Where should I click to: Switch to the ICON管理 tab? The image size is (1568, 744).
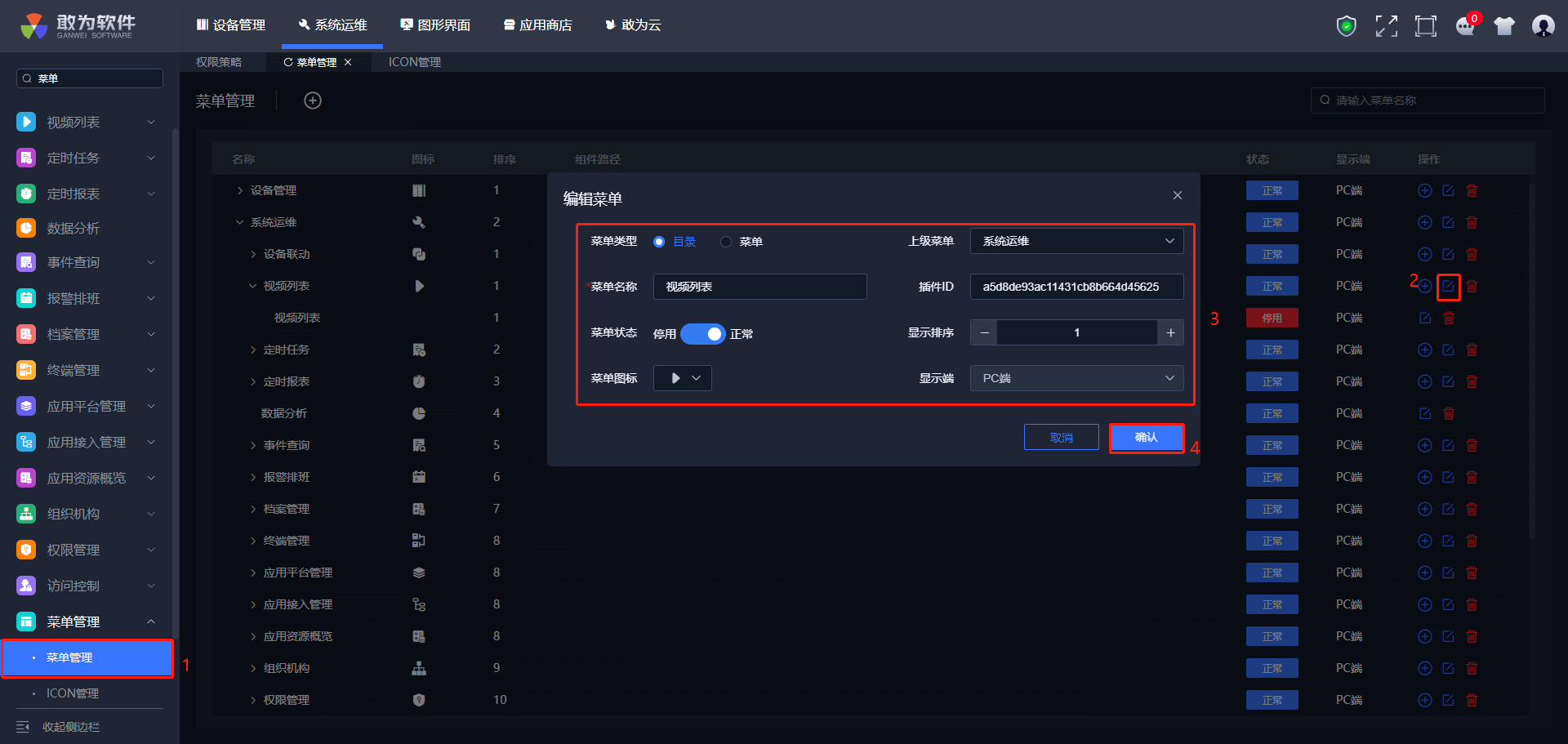pos(414,62)
